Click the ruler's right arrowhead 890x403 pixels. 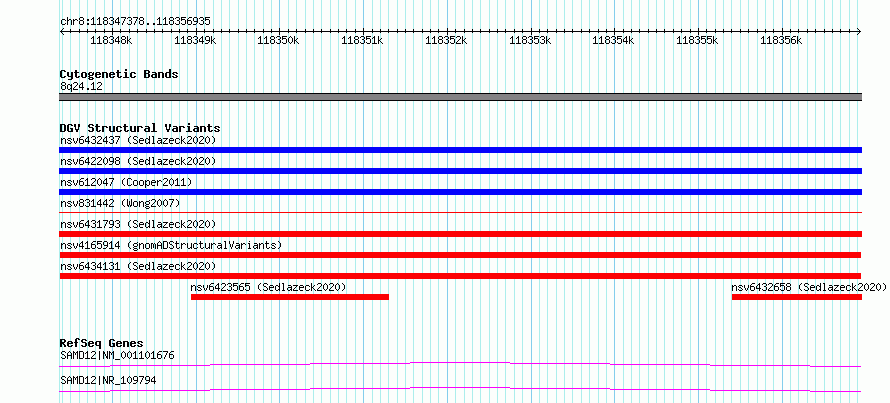(x=859, y=32)
